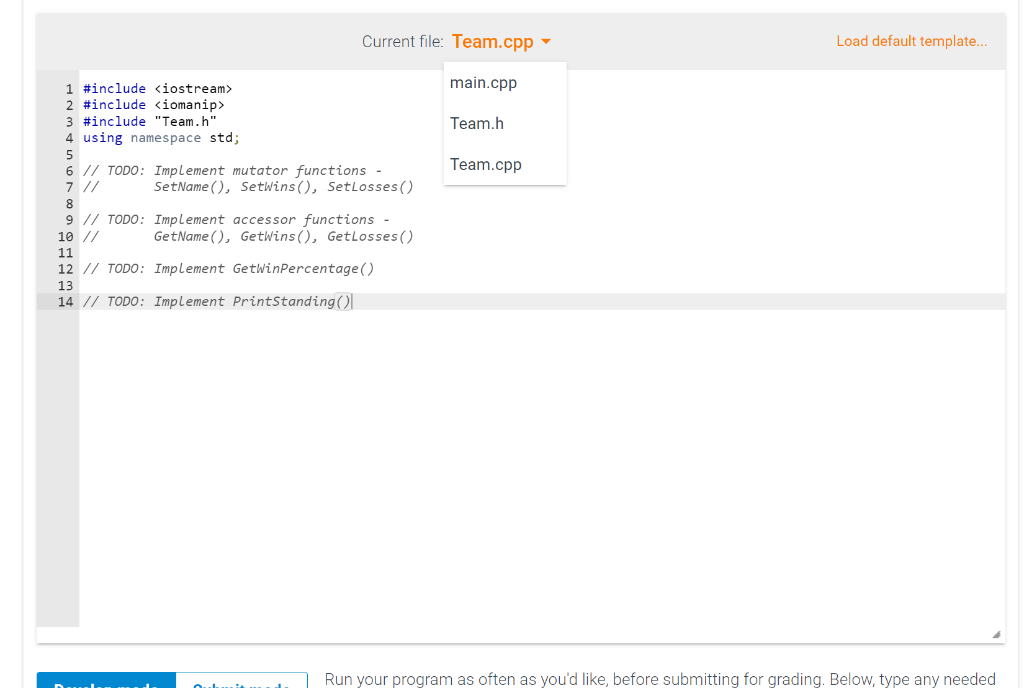Click on the '#include <iostream>' line
1024x688 pixels.
tap(157, 89)
